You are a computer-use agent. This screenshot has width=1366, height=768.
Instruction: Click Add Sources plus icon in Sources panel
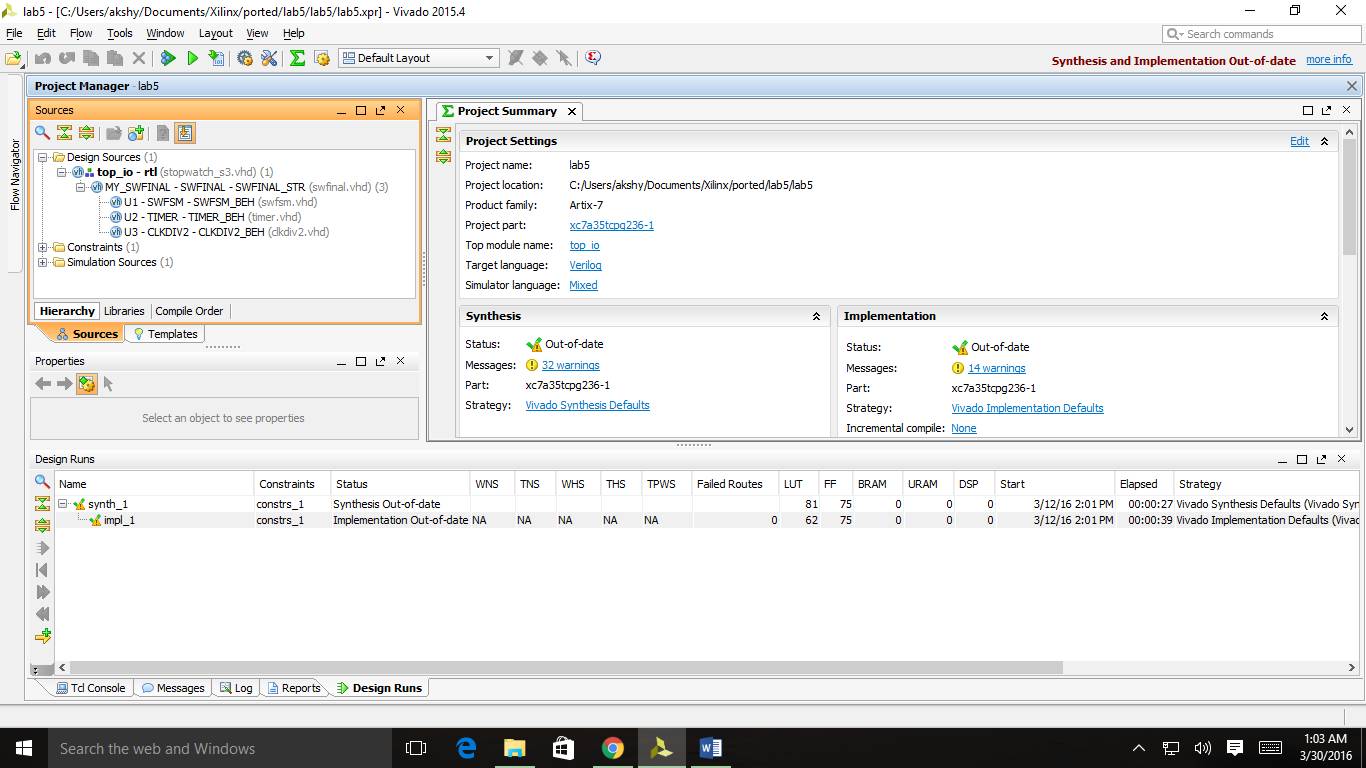tap(136, 132)
